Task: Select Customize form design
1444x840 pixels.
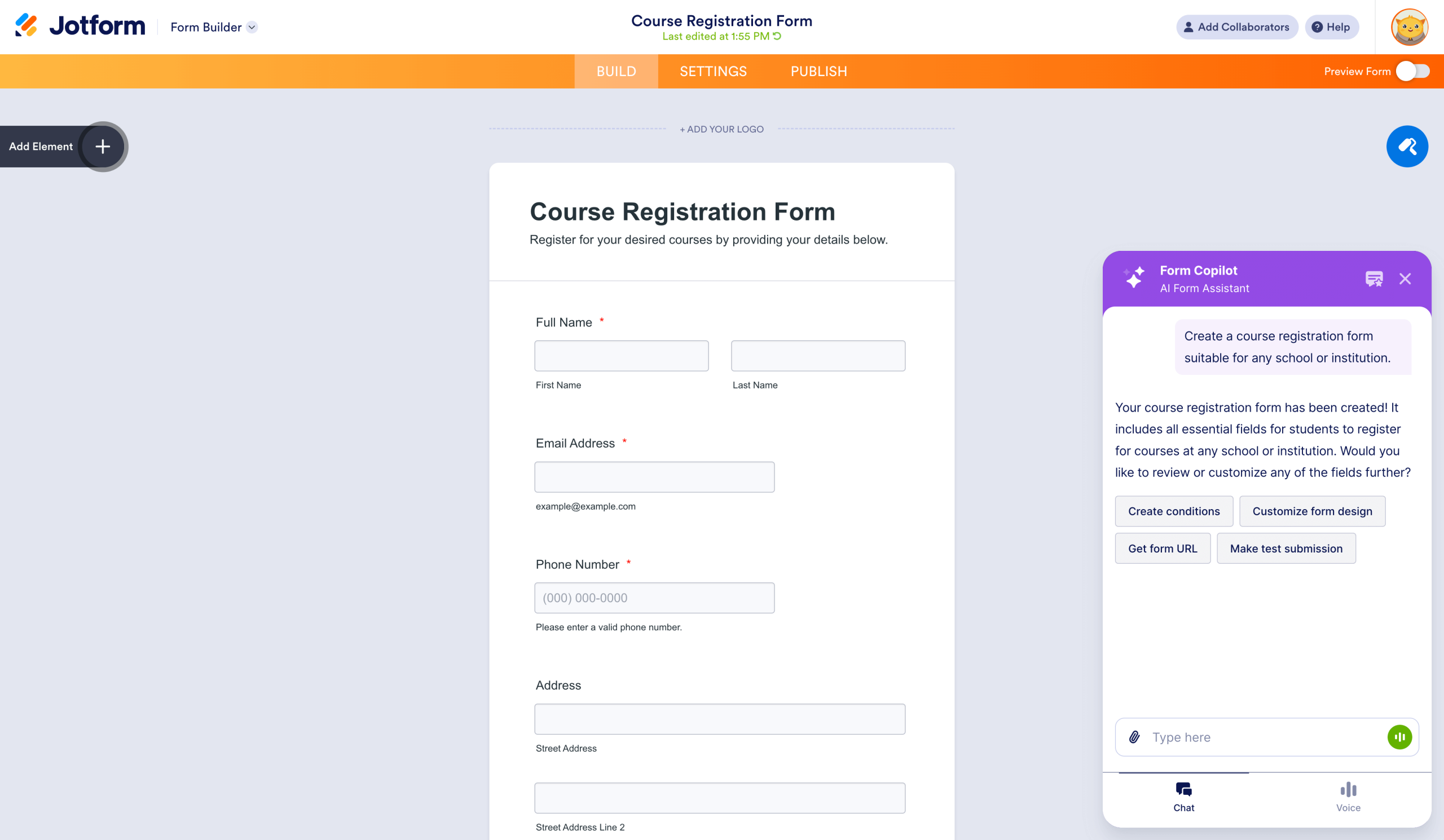Action: (x=1312, y=511)
